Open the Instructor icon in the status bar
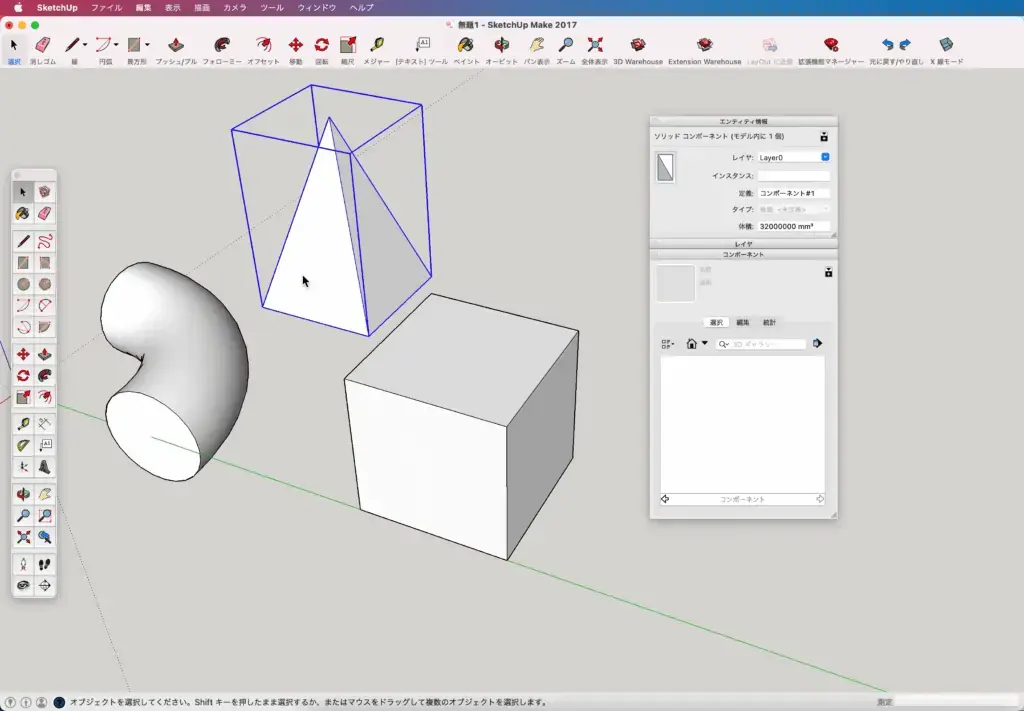This screenshot has width=1024, height=711. coord(59,703)
